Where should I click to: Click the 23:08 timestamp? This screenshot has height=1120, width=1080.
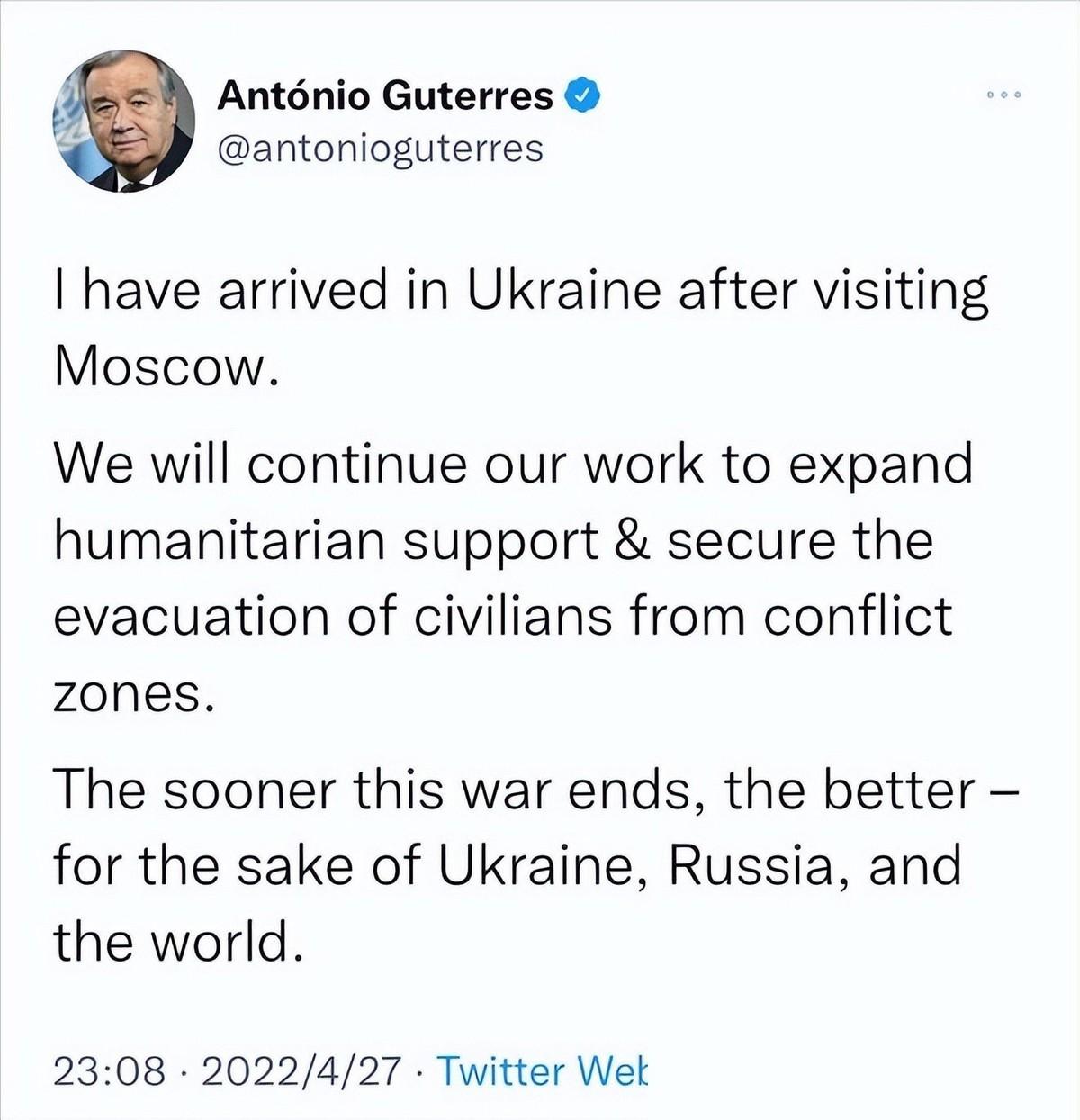point(111,1071)
